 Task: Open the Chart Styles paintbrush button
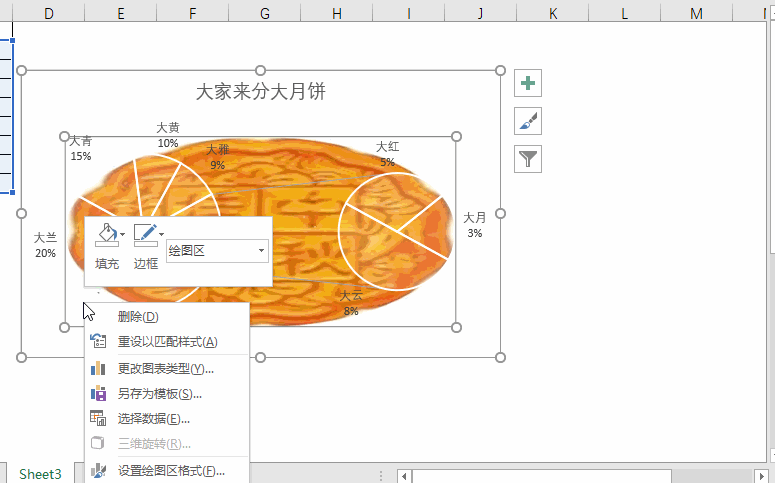point(528,121)
